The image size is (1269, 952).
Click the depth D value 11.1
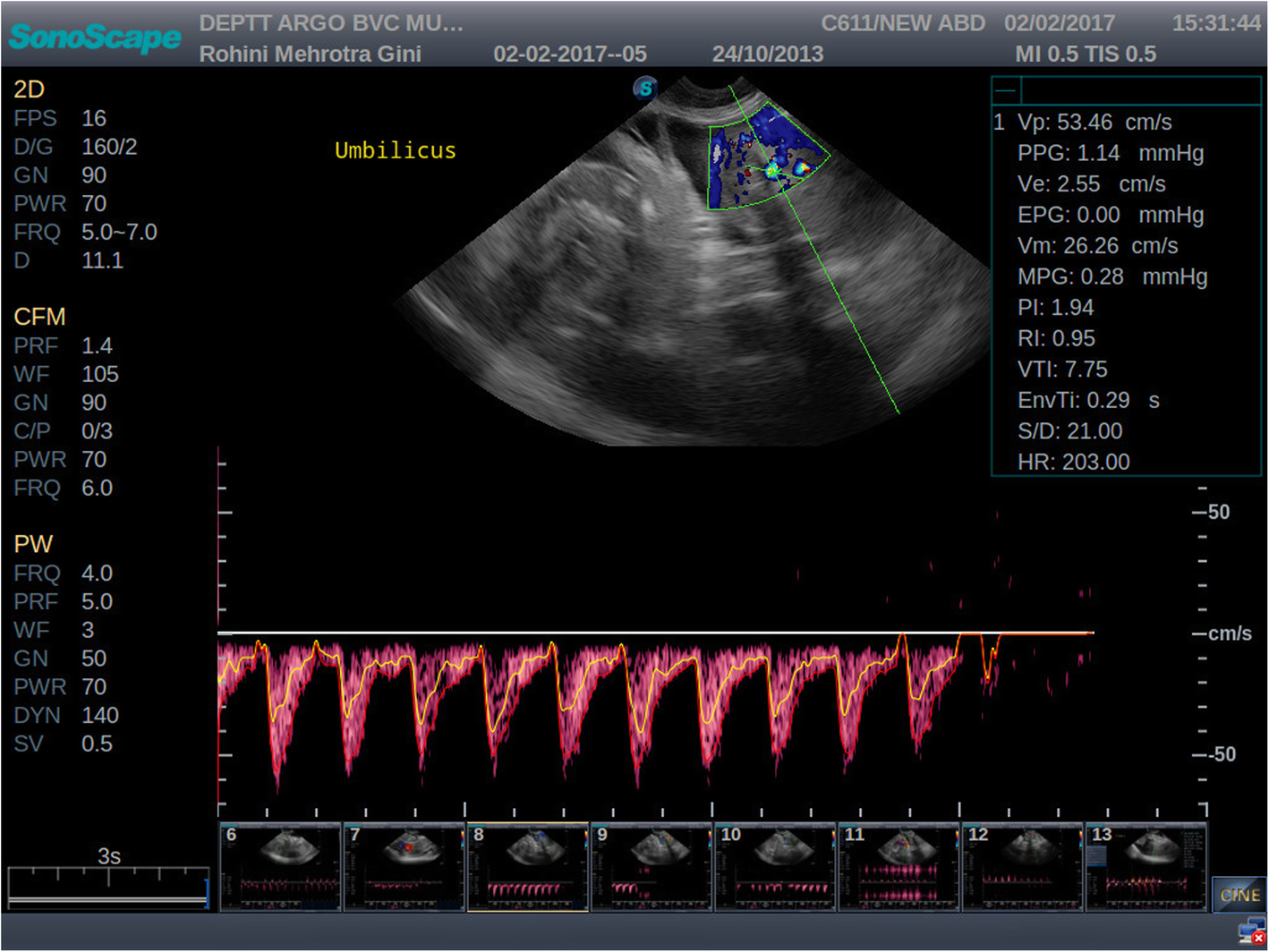coord(102,260)
